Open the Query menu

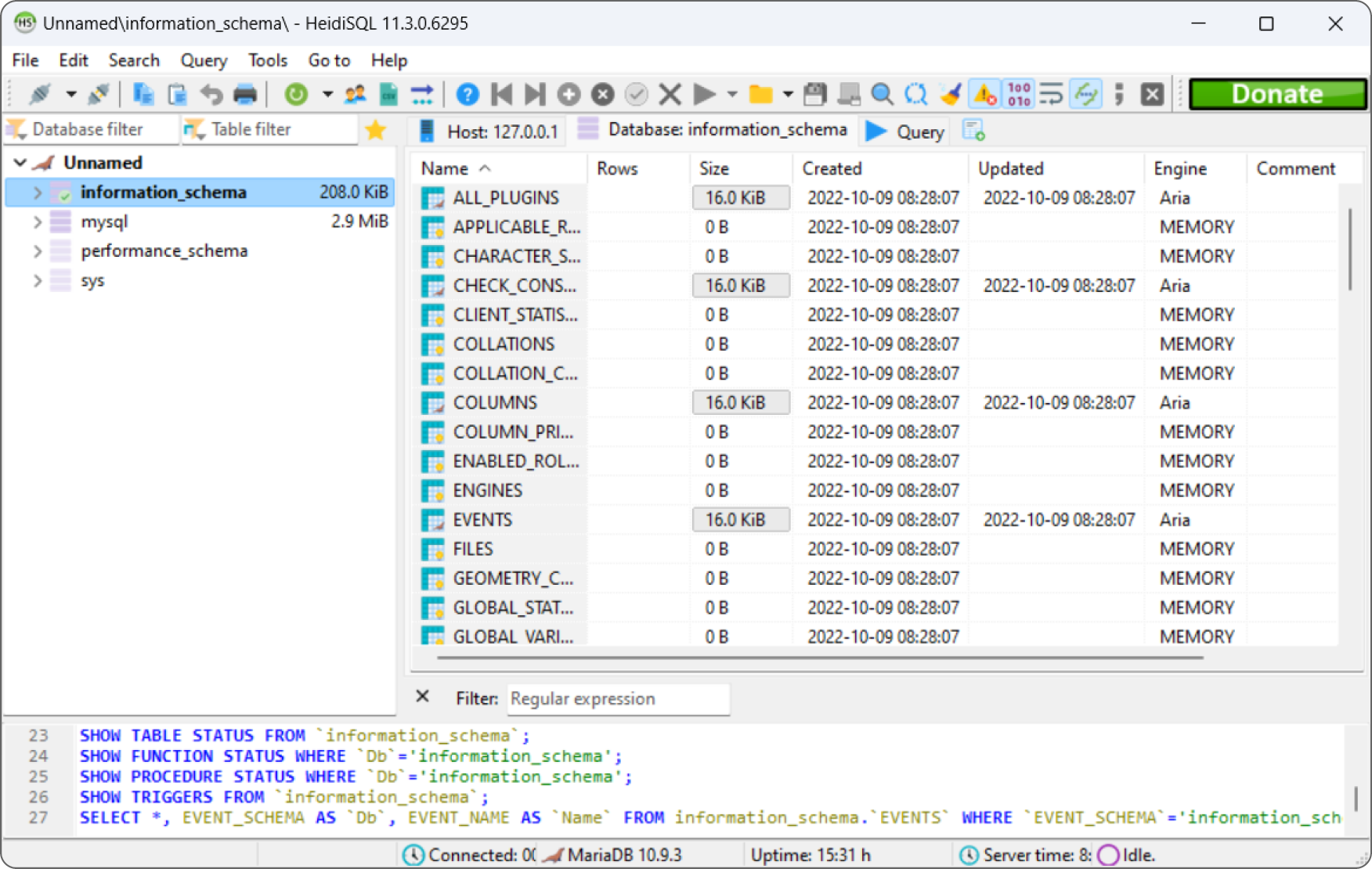[204, 60]
